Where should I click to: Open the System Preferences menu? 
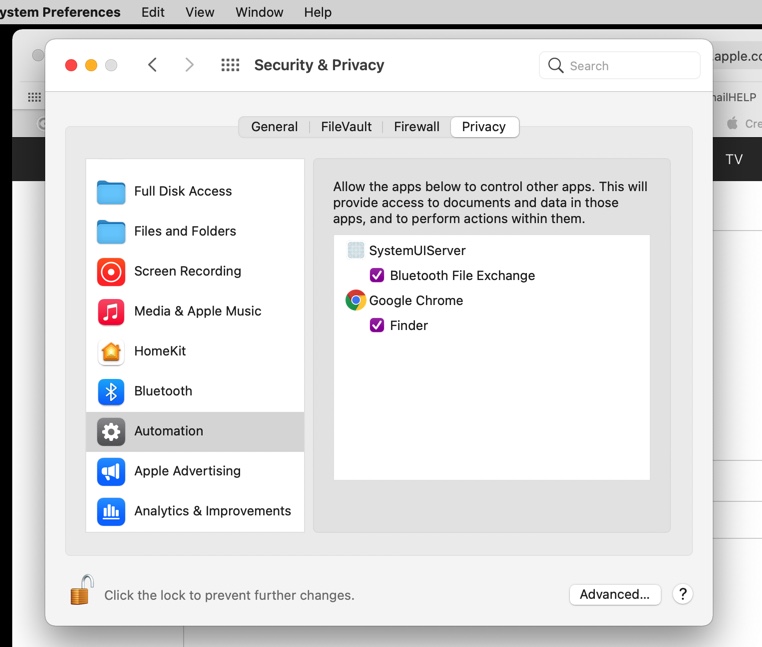[x=60, y=12]
